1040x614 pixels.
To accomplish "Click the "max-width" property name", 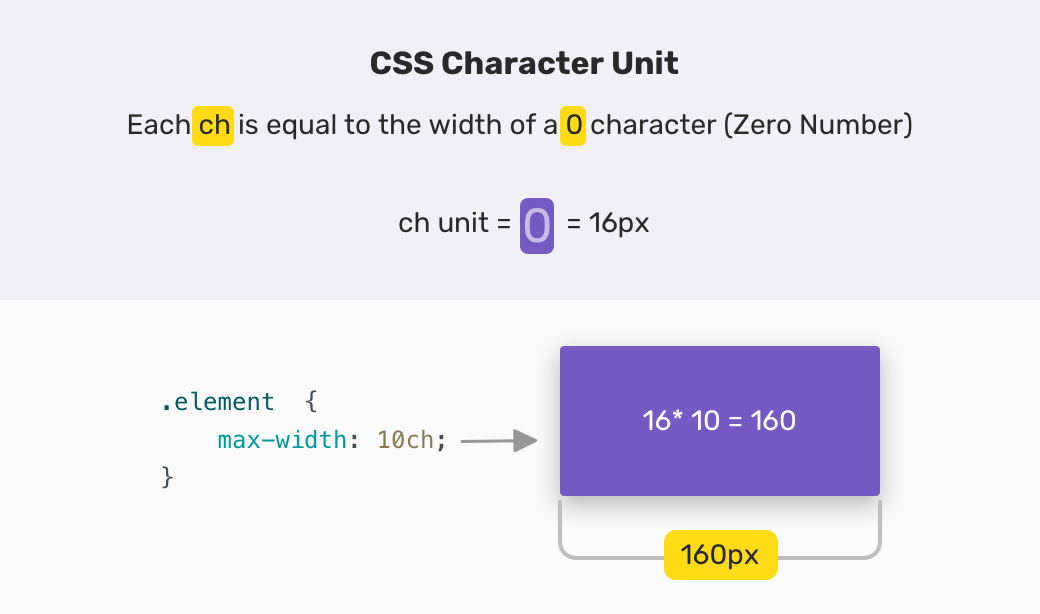I will point(282,440).
